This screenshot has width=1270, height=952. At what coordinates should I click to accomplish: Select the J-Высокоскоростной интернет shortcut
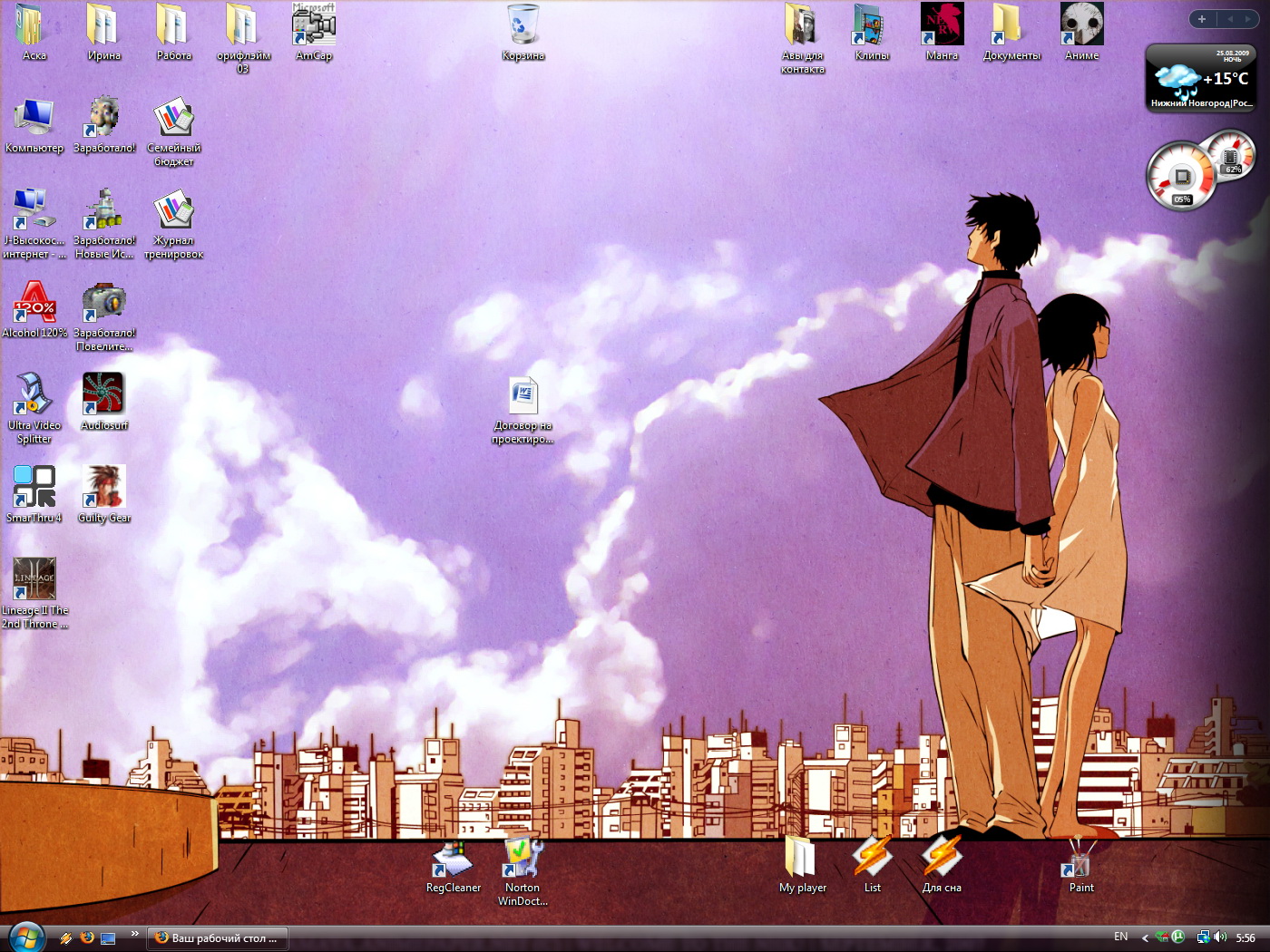click(34, 224)
